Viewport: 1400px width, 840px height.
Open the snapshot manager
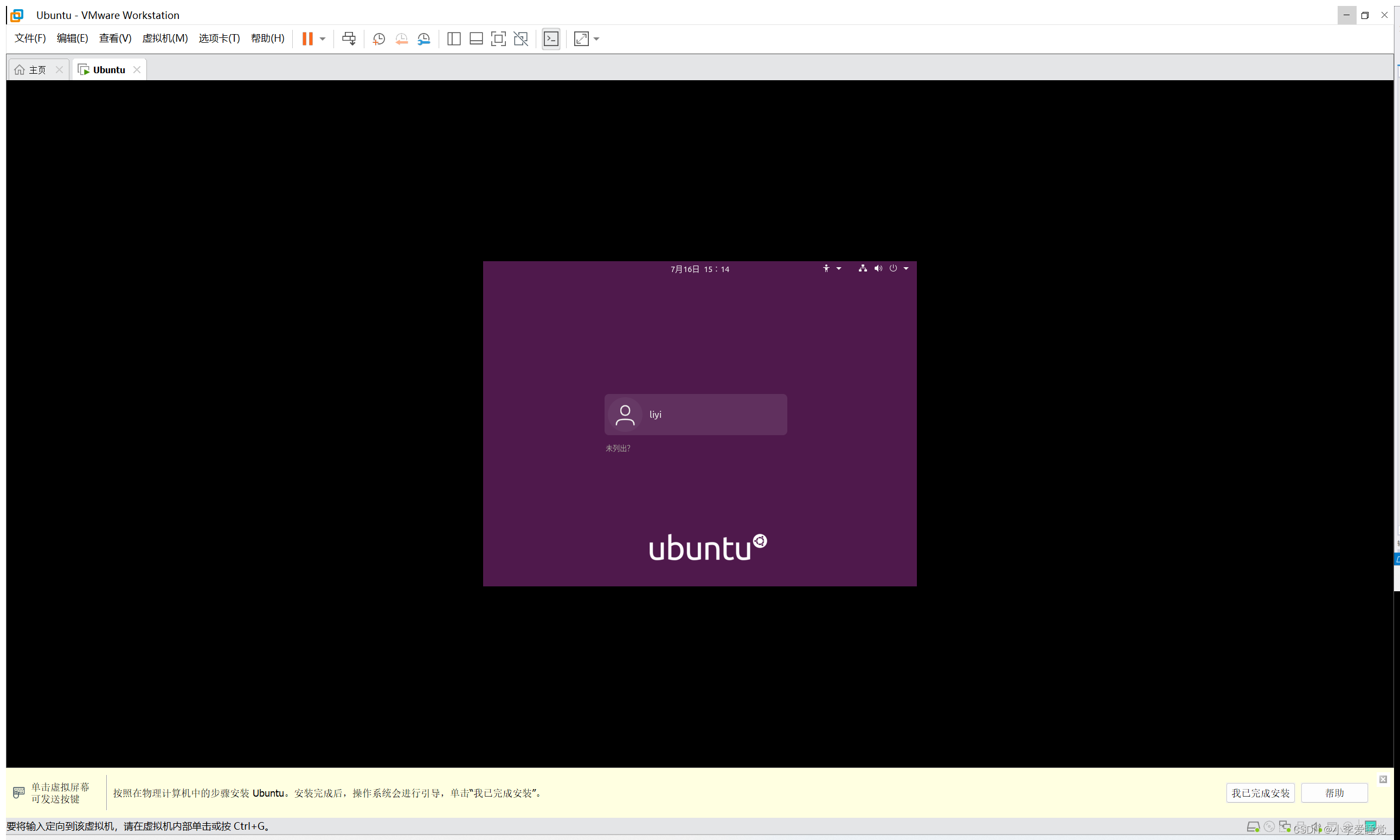(x=423, y=38)
